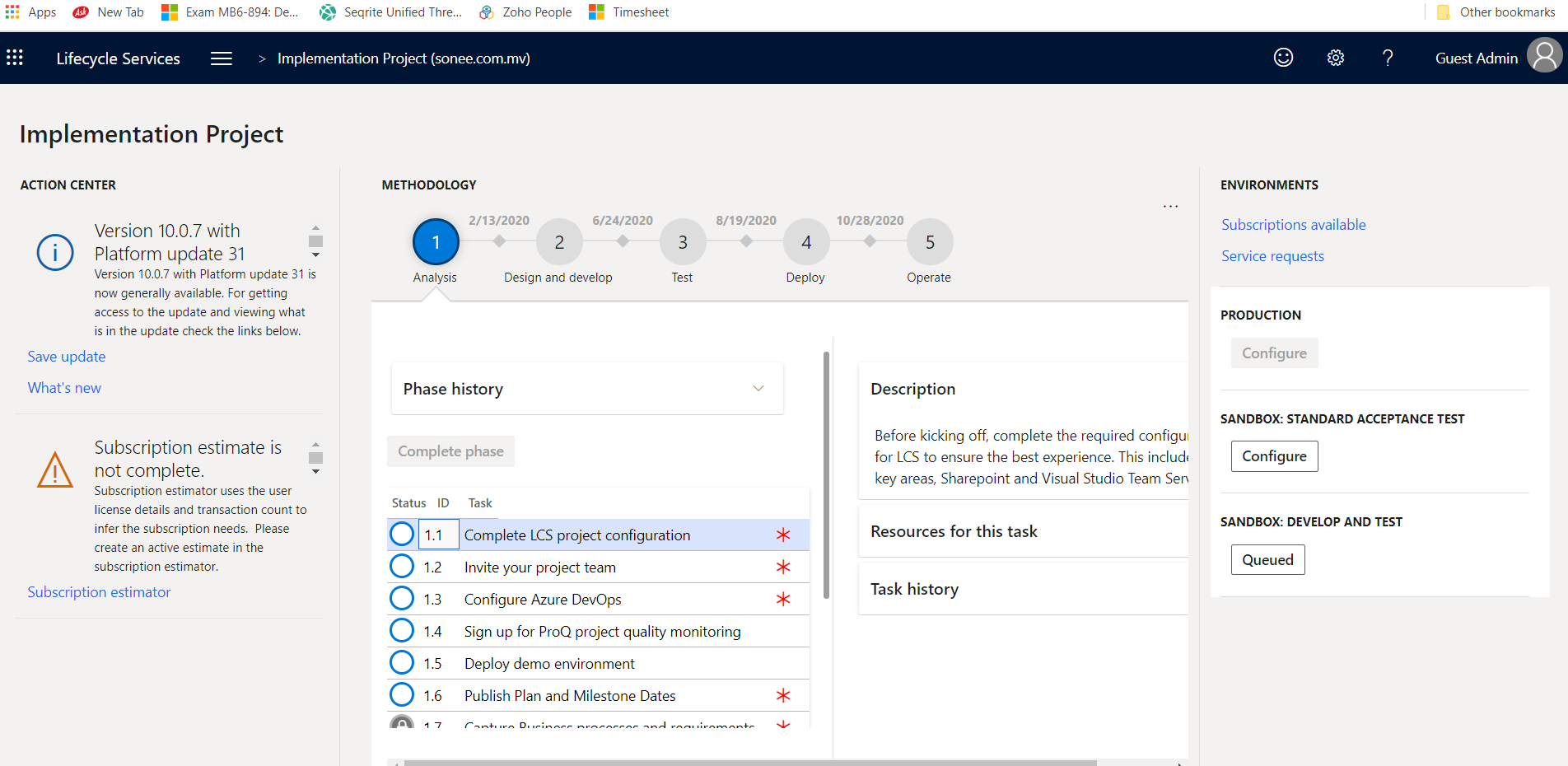The height and width of the screenshot is (766, 1568).
Task: Toggle status circle for Deploy demo environment
Action: pos(402,663)
